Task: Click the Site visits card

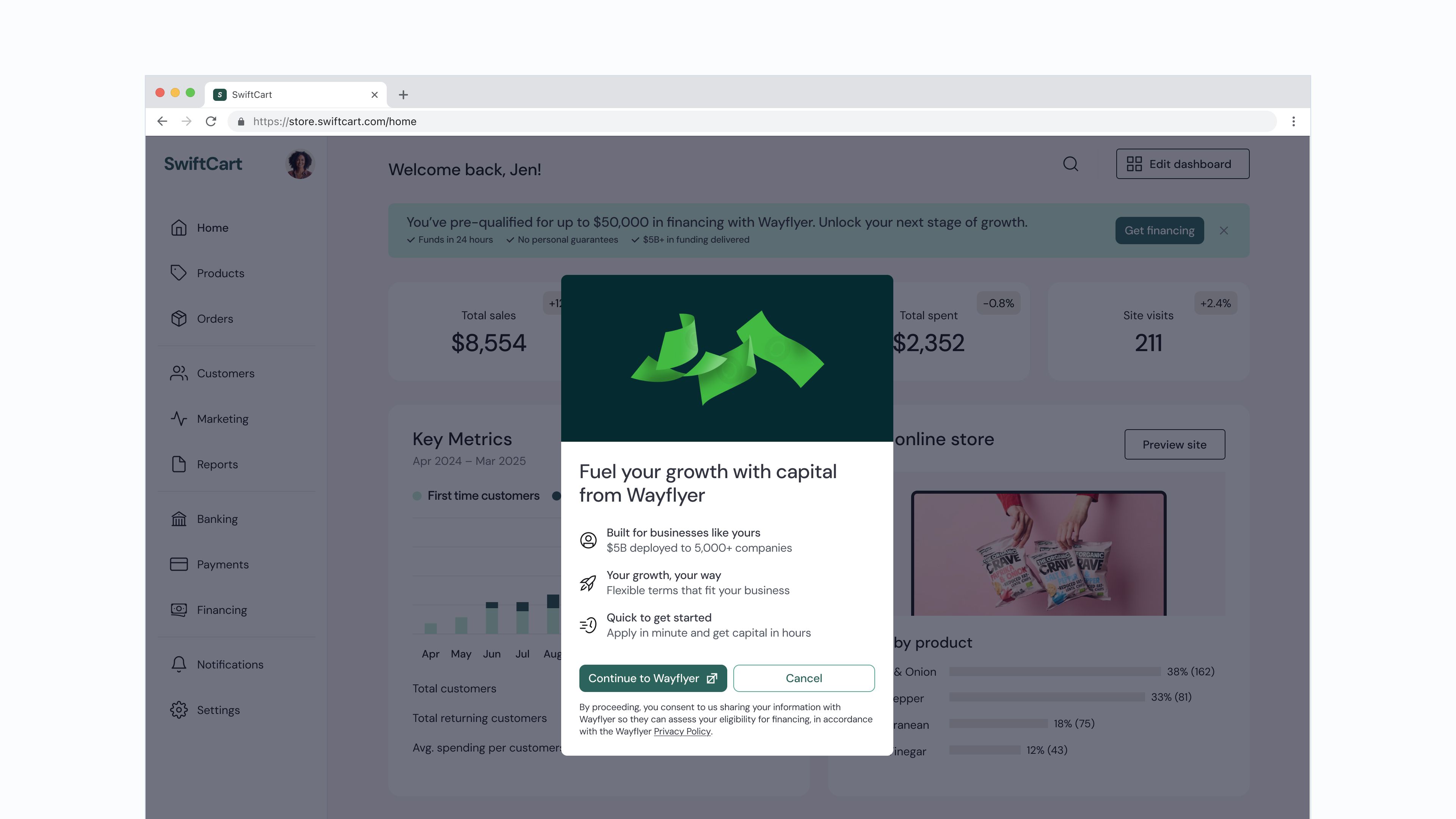Action: pos(1148,331)
